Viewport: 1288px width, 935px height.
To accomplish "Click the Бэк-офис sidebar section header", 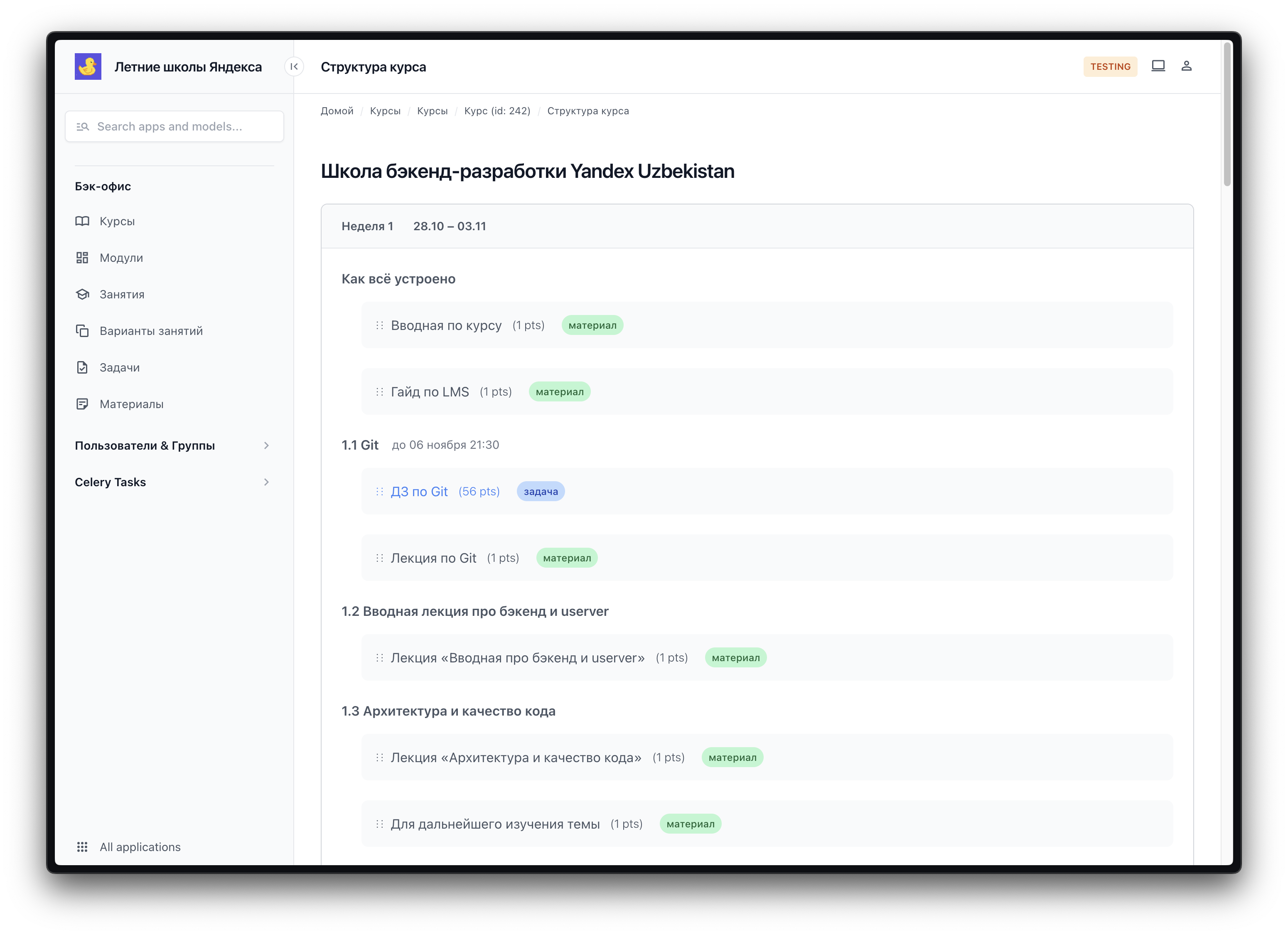I will coord(103,186).
